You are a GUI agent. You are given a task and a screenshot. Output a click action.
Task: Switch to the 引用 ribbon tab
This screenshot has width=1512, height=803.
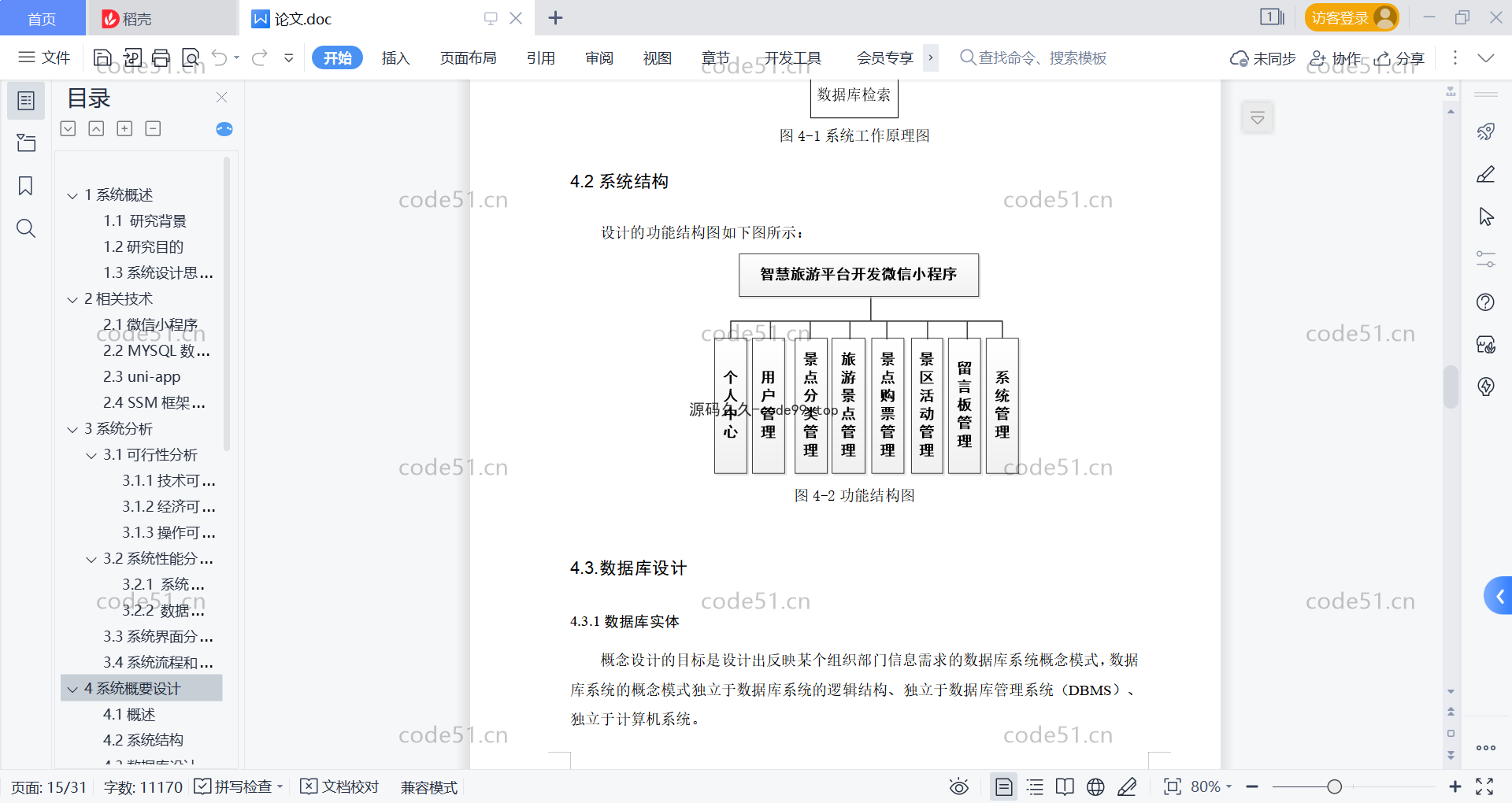click(541, 58)
